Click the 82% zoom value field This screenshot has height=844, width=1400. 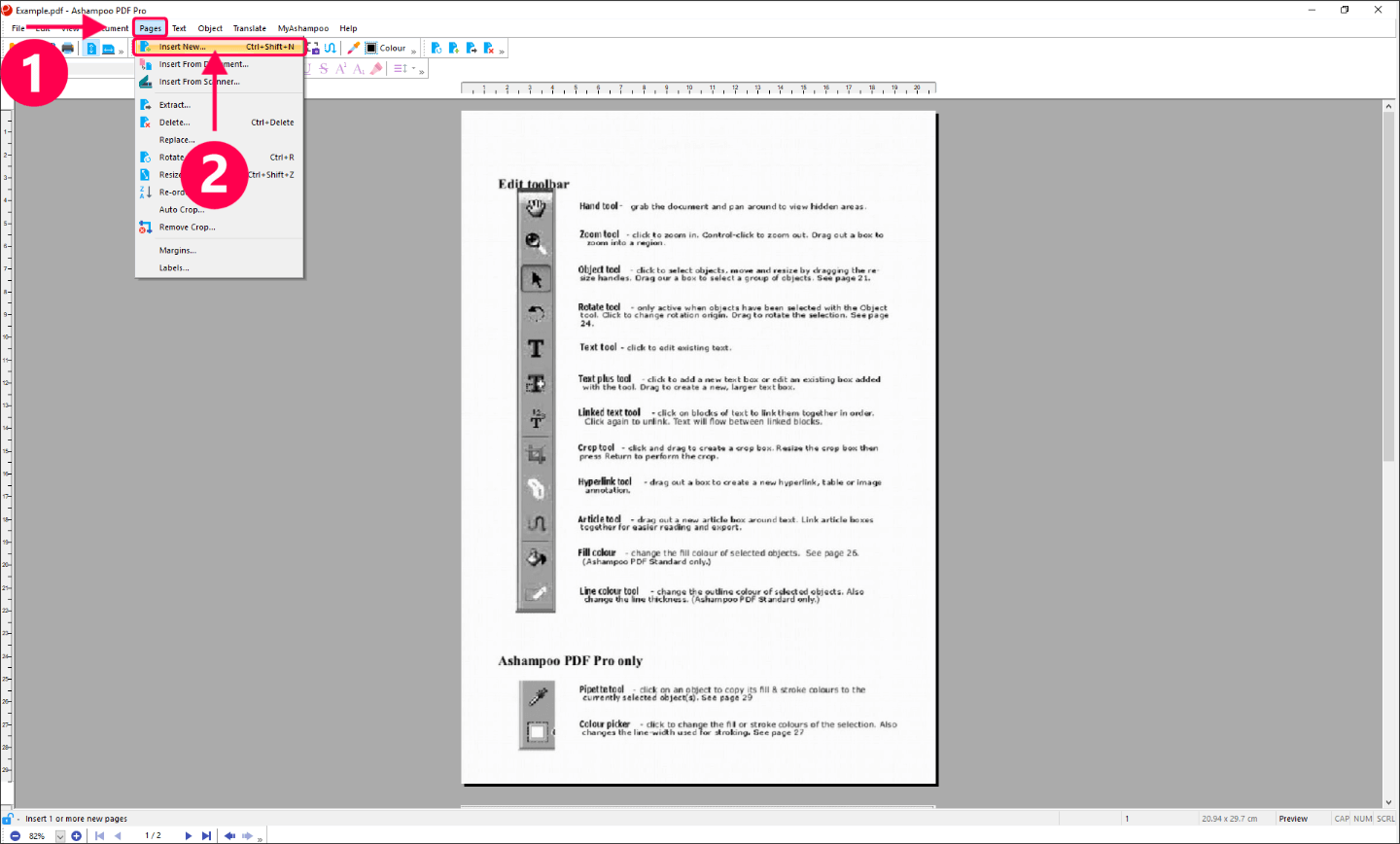[39, 836]
